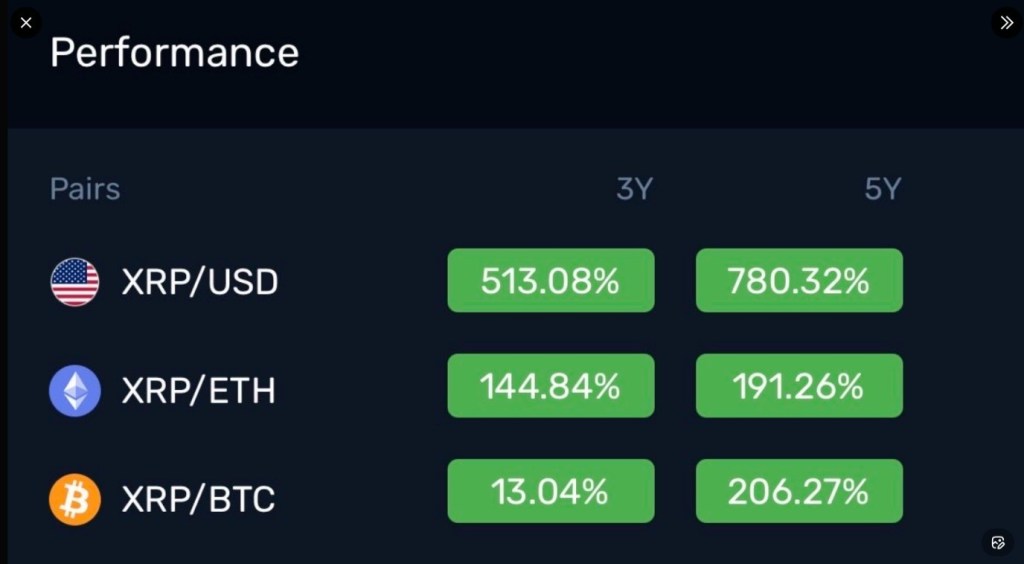Click the 513.08% XRP/USD 3Y value
The height and width of the screenshot is (564, 1024).
click(551, 281)
